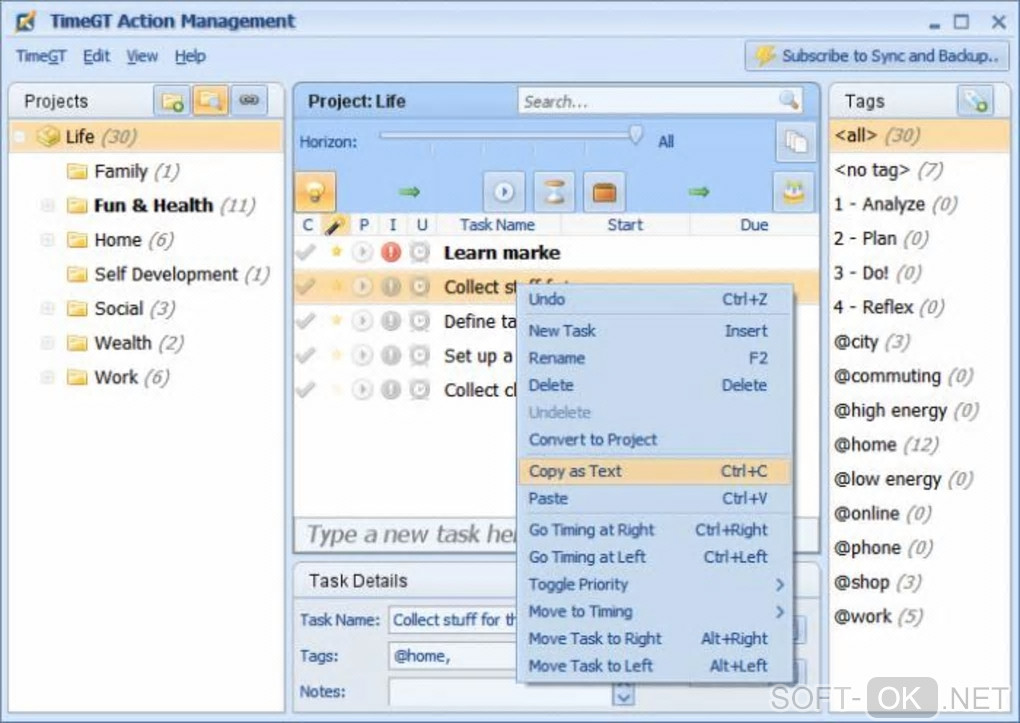The width and height of the screenshot is (1020, 723).
Task: Expand the Work folder node
Action: [47, 377]
